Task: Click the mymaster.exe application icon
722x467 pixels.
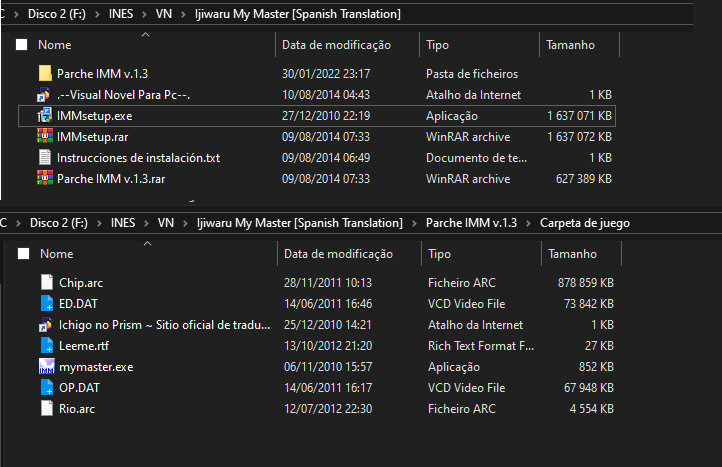Action: pyautogui.click(x=47, y=367)
